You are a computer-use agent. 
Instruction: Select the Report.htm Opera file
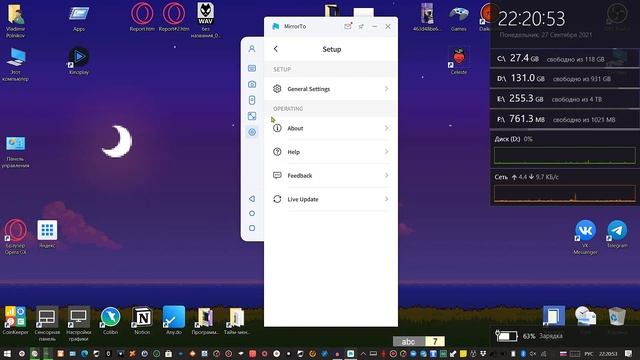point(142,17)
